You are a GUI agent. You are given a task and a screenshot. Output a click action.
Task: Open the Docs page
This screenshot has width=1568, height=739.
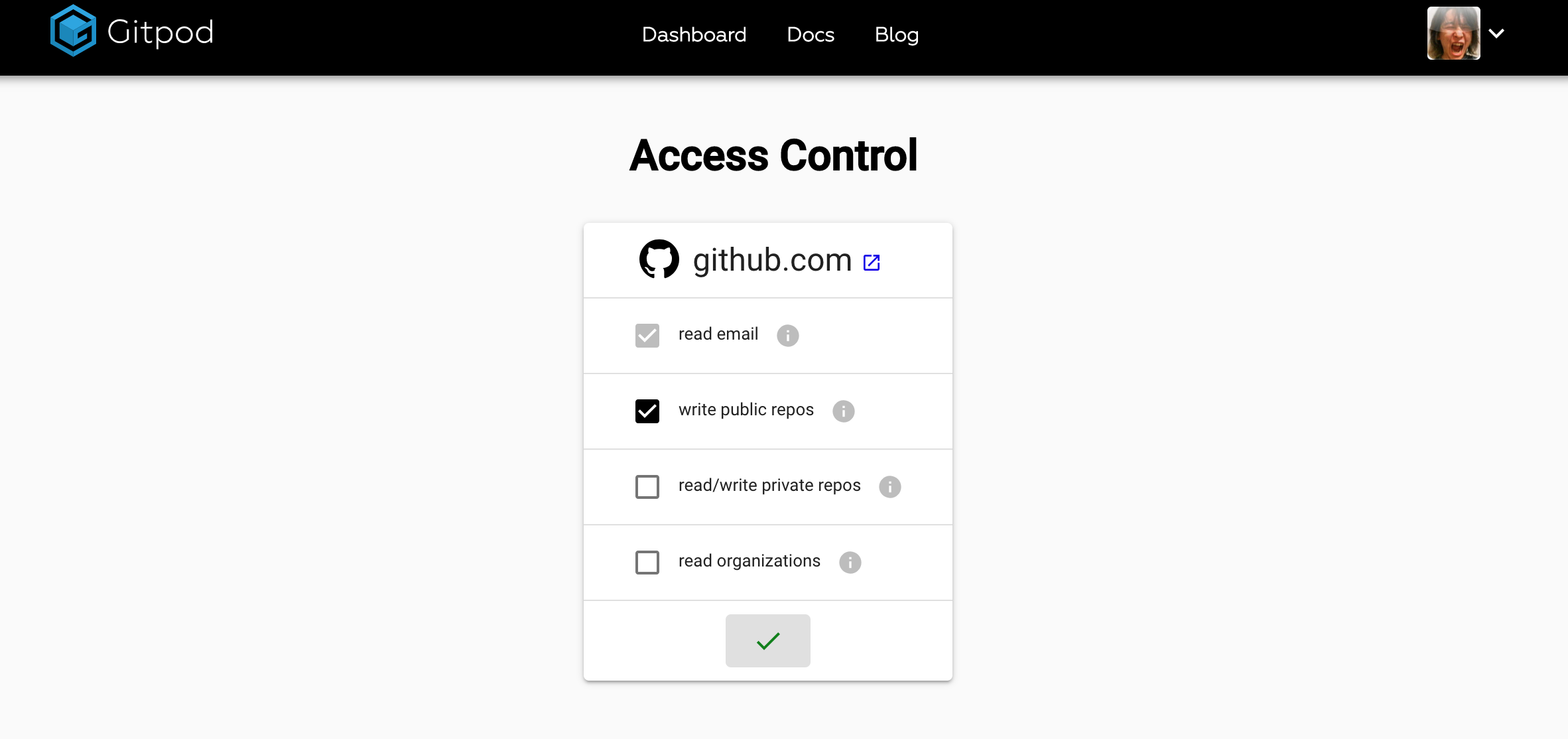click(810, 34)
